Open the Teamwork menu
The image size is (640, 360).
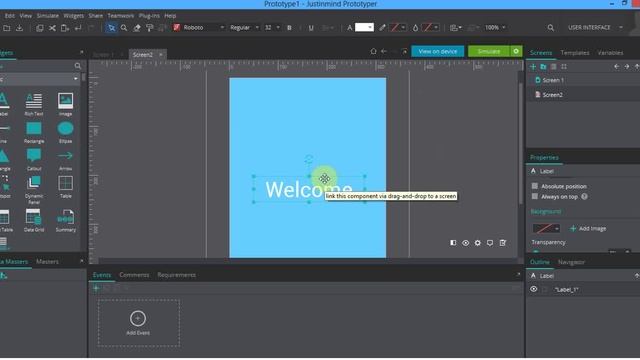121,16
